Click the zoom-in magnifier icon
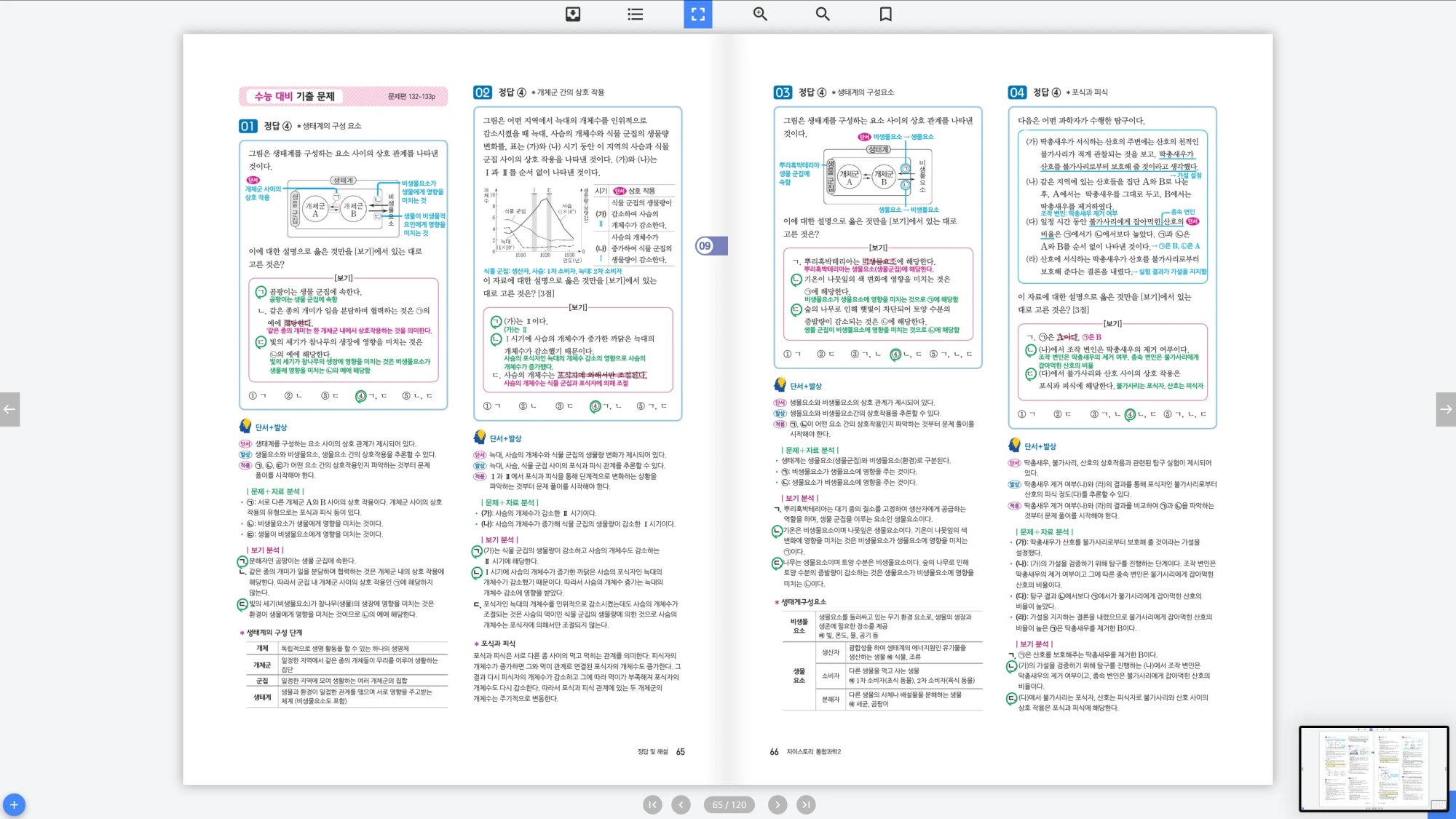The height and width of the screenshot is (819, 1456). [760, 14]
